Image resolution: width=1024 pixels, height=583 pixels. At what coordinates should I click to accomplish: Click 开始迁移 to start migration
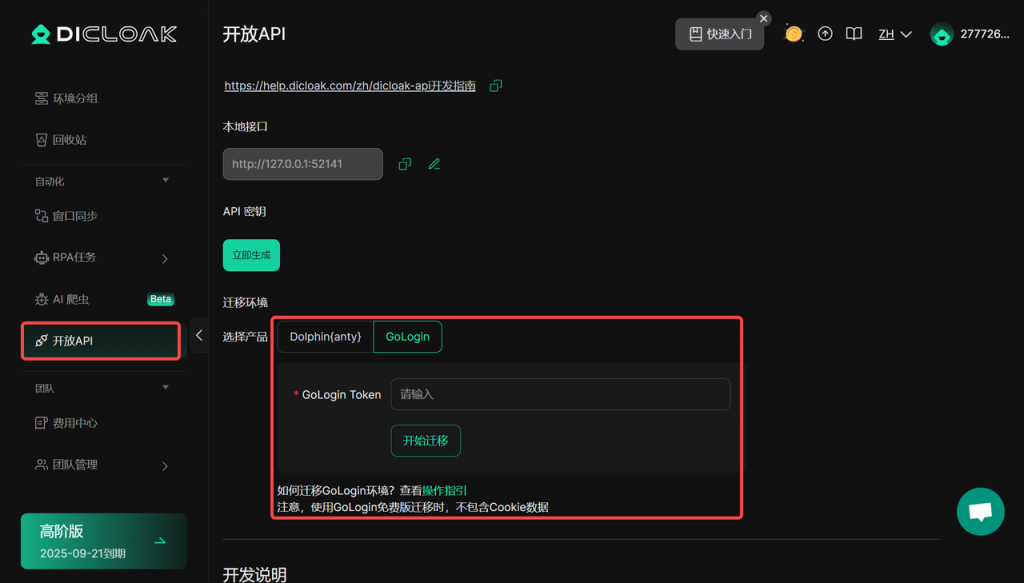point(426,441)
